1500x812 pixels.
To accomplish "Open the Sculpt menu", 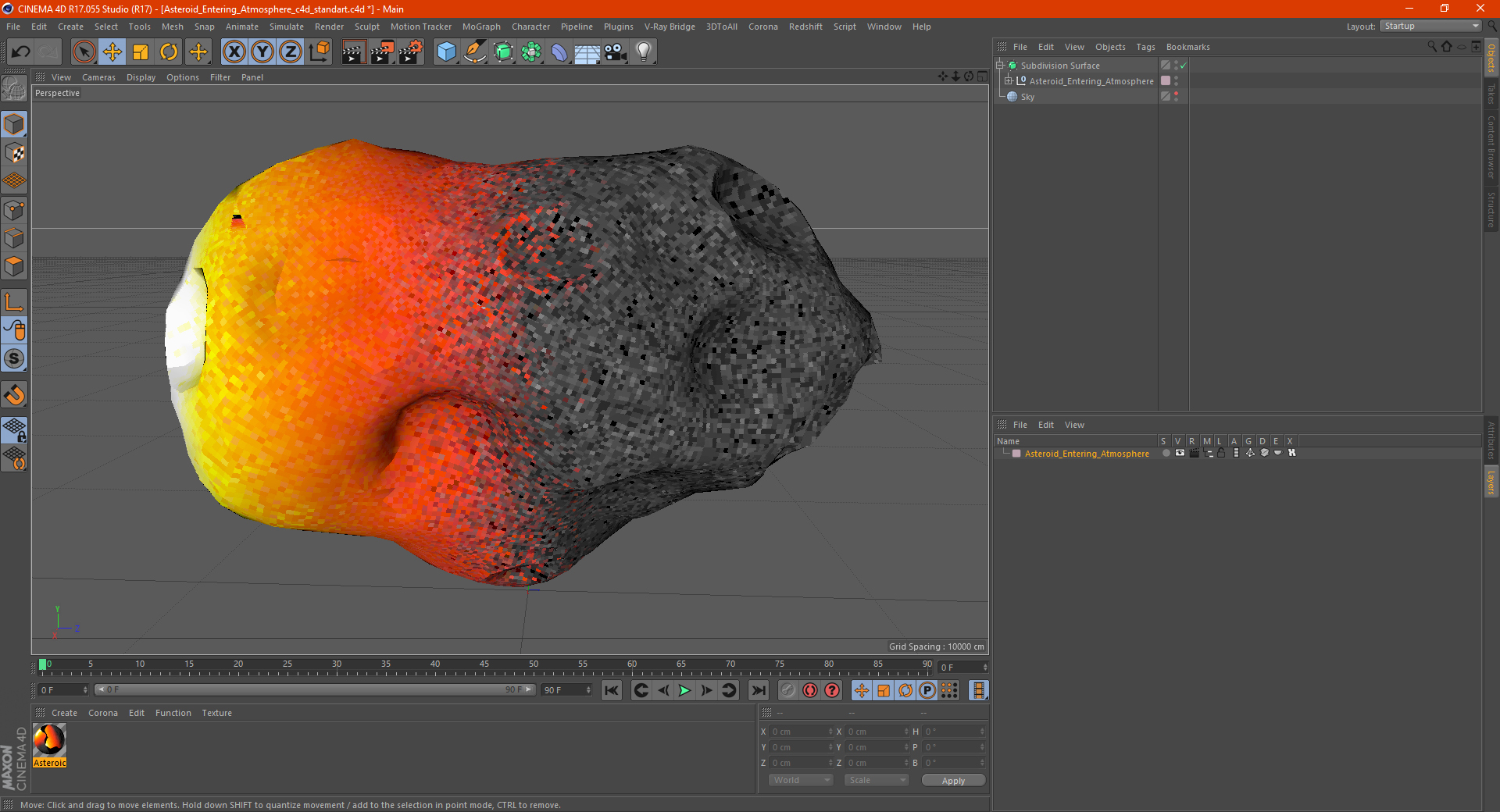I will (x=366, y=27).
